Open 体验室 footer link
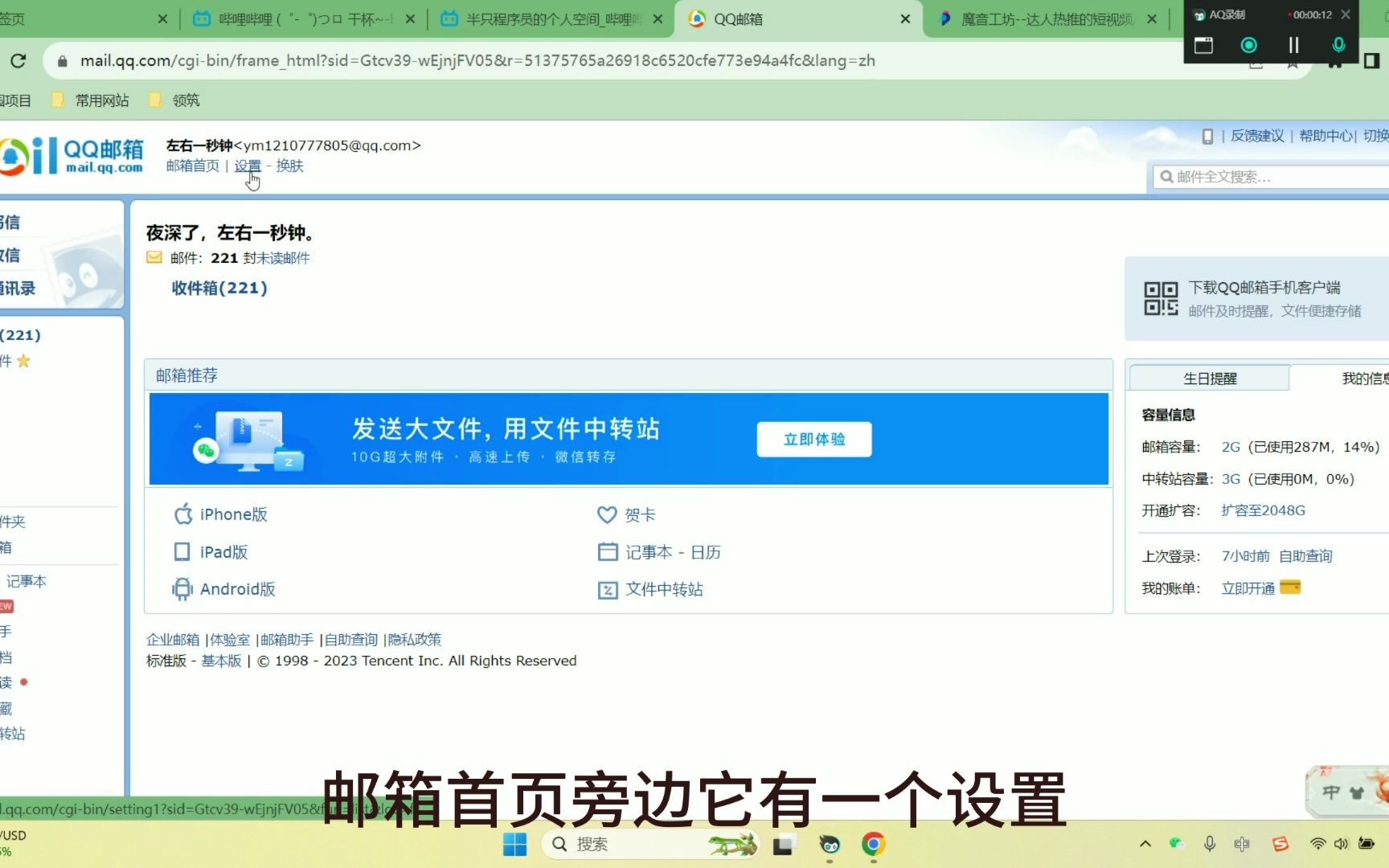Viewport: 1389px width, 868px height. [230, 640]
